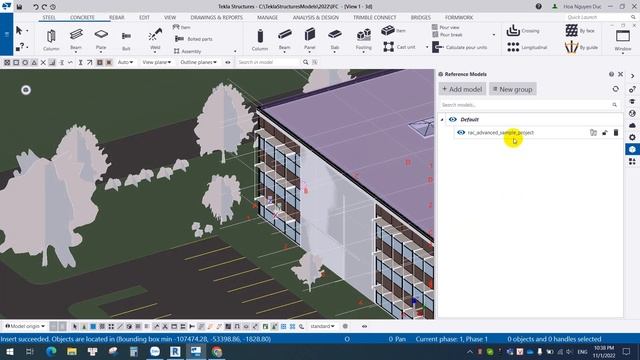Image resolution: width=640 pixels, height=360 pixels.
Task: Expand the Pour view group arrow
Action: click(x=494, y=35)
